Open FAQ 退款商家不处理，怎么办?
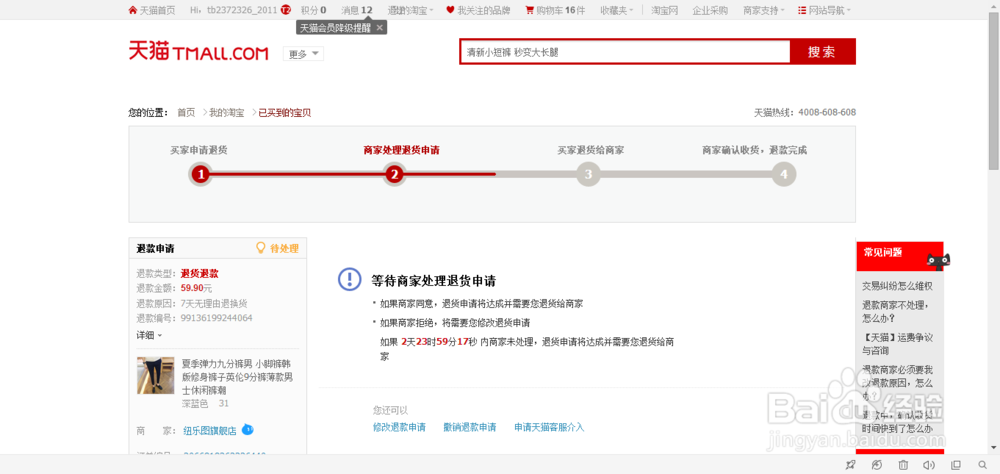The image size is (1000, 474). (895, 311)
